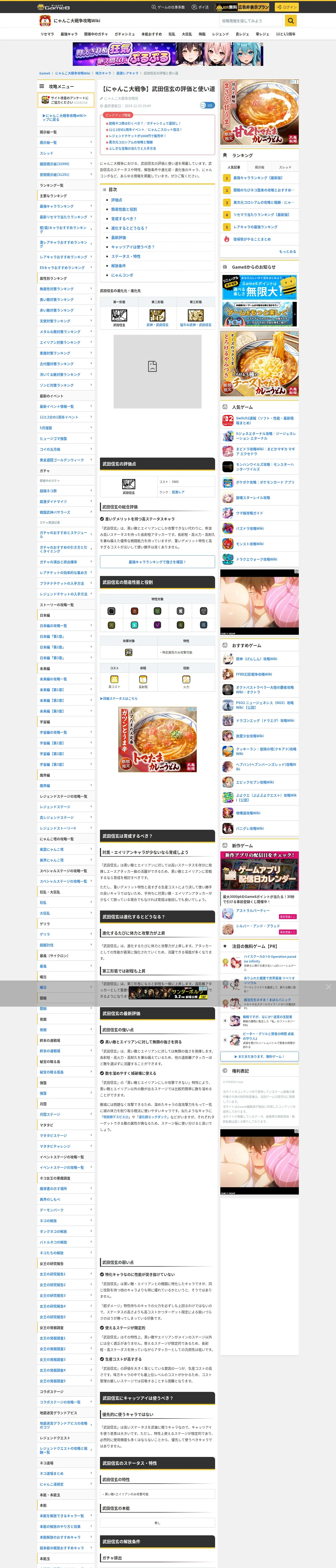Open the 詳細ステータスはこちら link
Image resolution: width=336 pixels, height=1568 pixels.
point(119,699)
